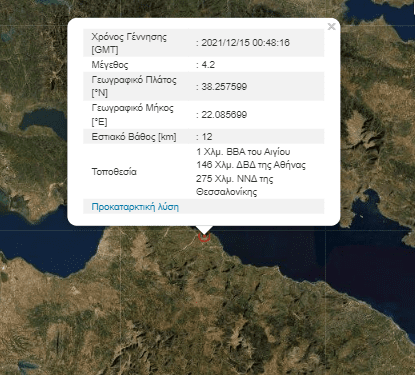This screenshot has height=375, width=415.
Task: Click the '275 Χλμ. ΝΝΔ της Θεσσαλονίκης' text
Action: pyautogui.click(x=235, y=185)
